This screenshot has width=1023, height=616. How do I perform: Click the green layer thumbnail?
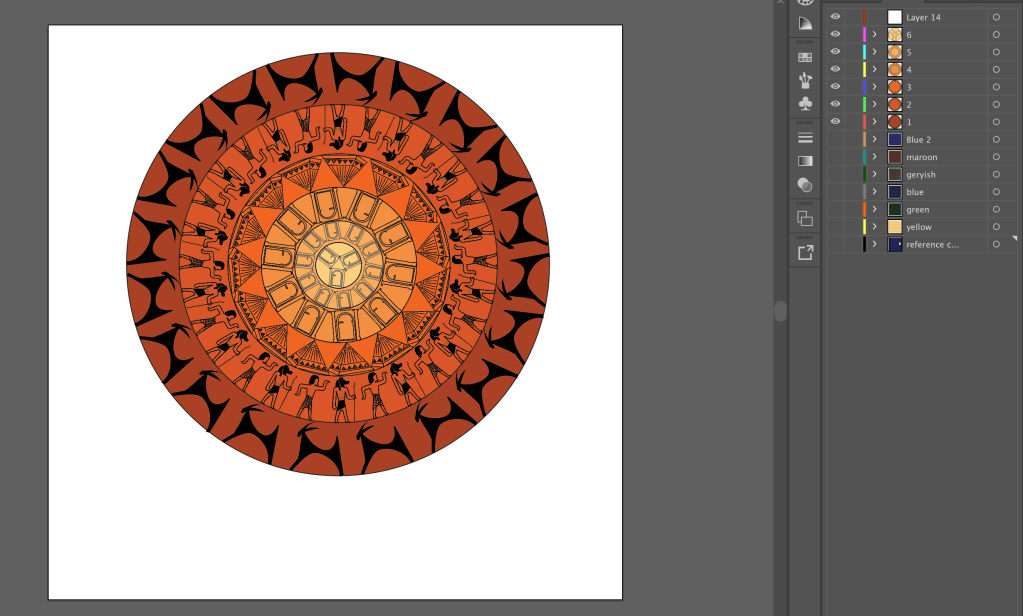(895, 210)
